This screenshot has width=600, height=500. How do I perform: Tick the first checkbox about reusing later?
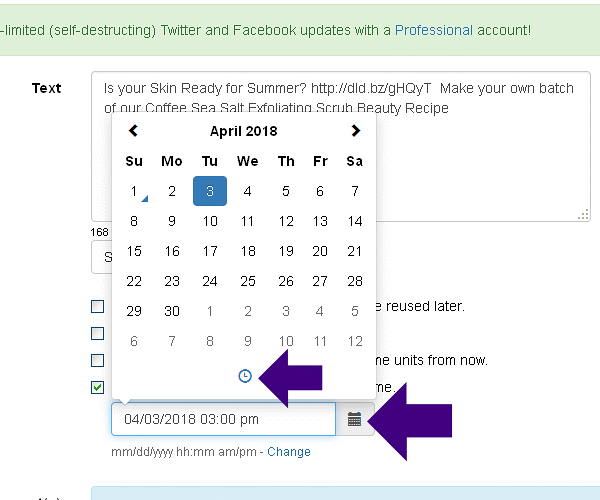pos(98,306)
